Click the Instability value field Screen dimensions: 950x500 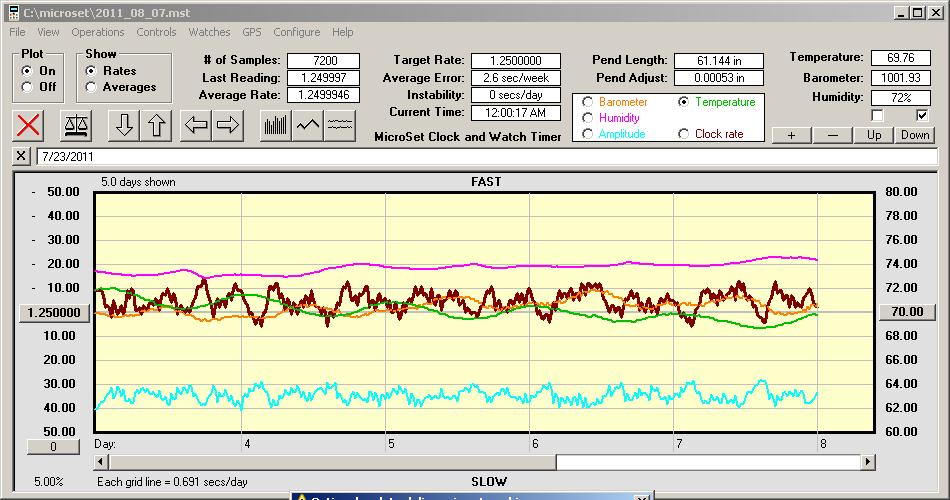click(516, 95)
